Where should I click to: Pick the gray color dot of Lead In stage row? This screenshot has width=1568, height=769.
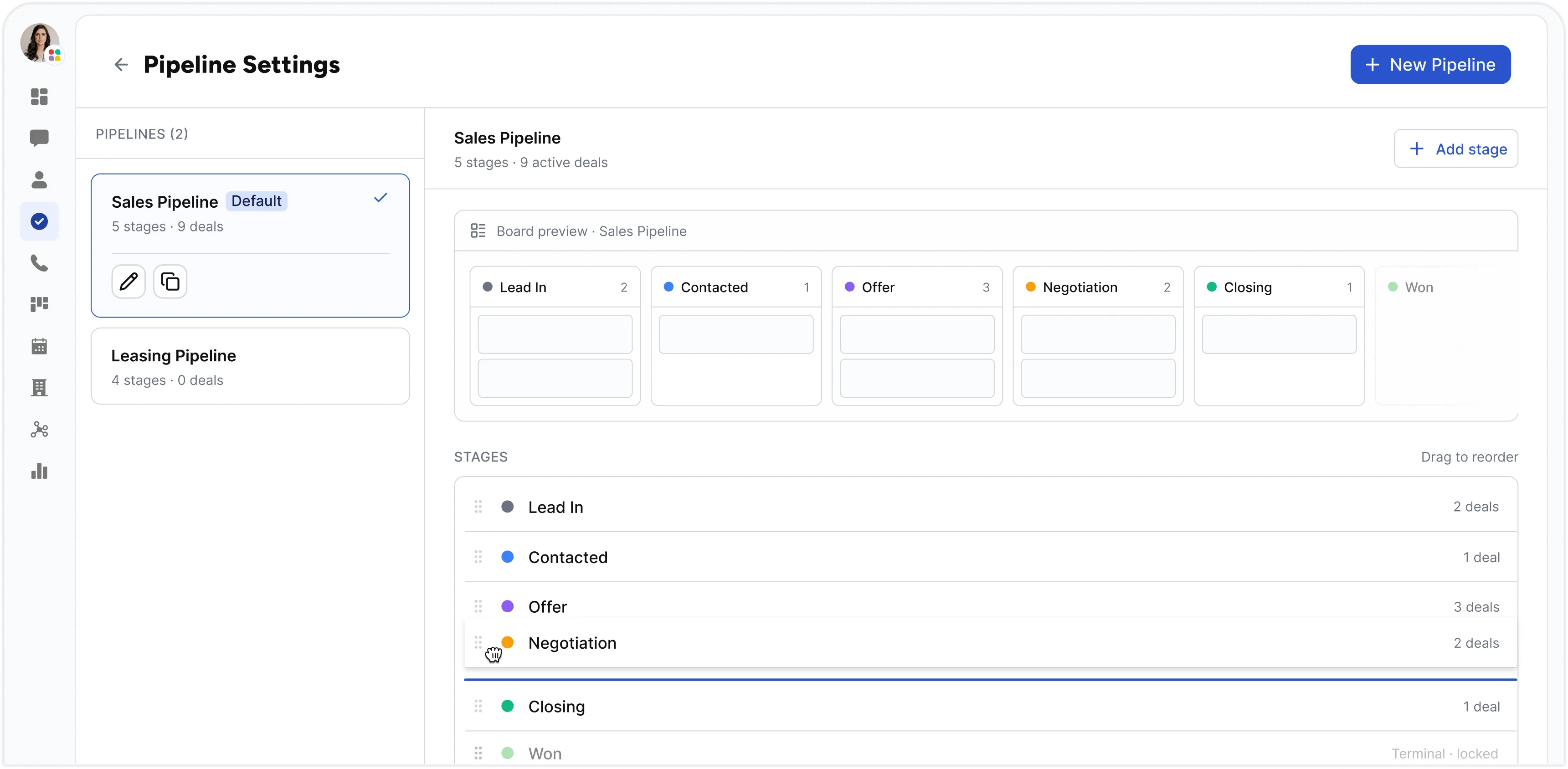pos(507,507)
